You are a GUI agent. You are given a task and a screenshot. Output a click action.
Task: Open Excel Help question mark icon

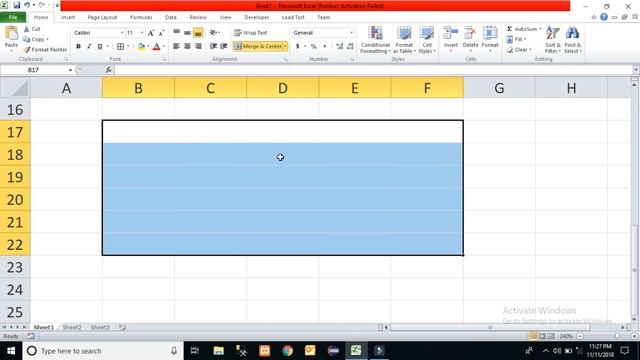pyautogui.click(x=604, y=17)
